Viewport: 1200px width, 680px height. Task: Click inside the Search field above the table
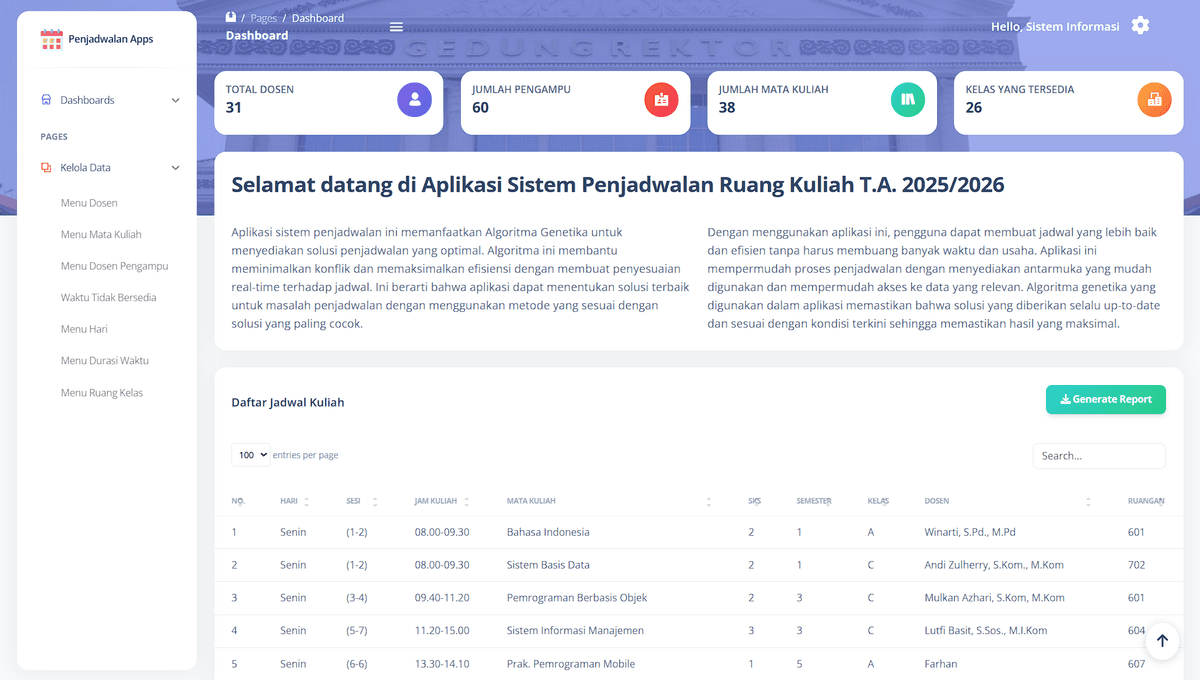[x=1098, y=455]
